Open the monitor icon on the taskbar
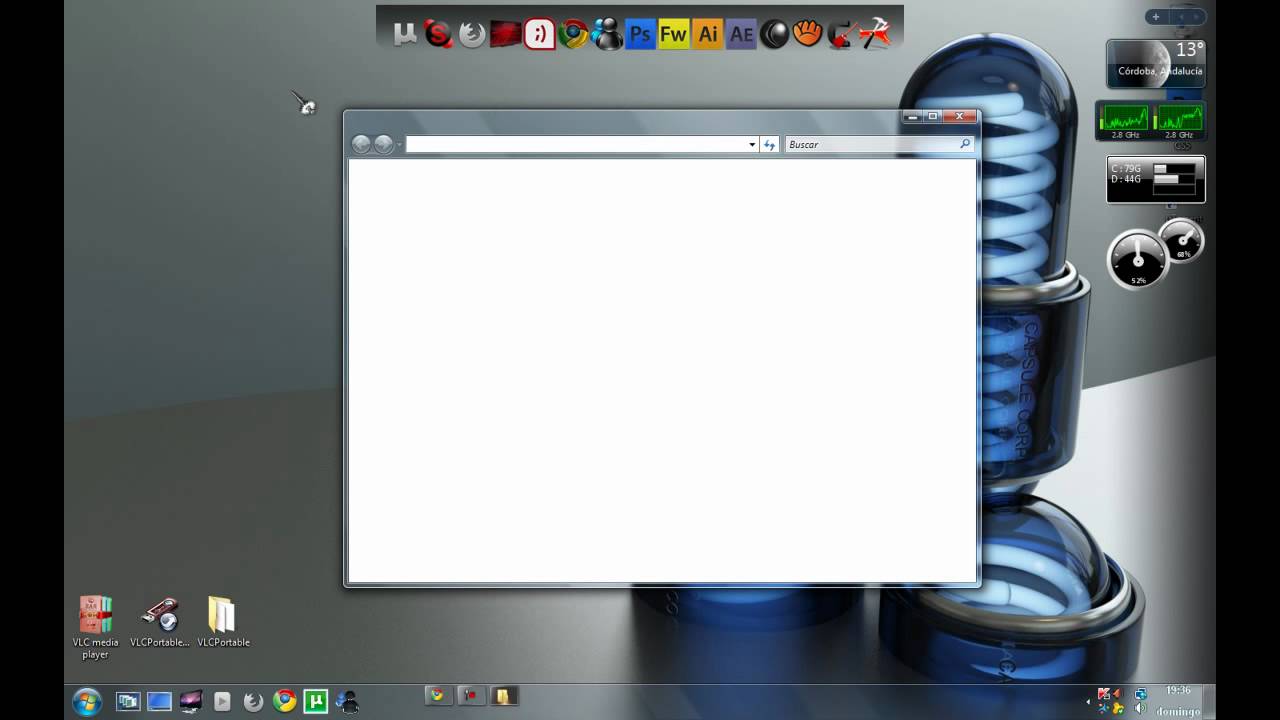1280x720 pixels. [x=191, y=701]
